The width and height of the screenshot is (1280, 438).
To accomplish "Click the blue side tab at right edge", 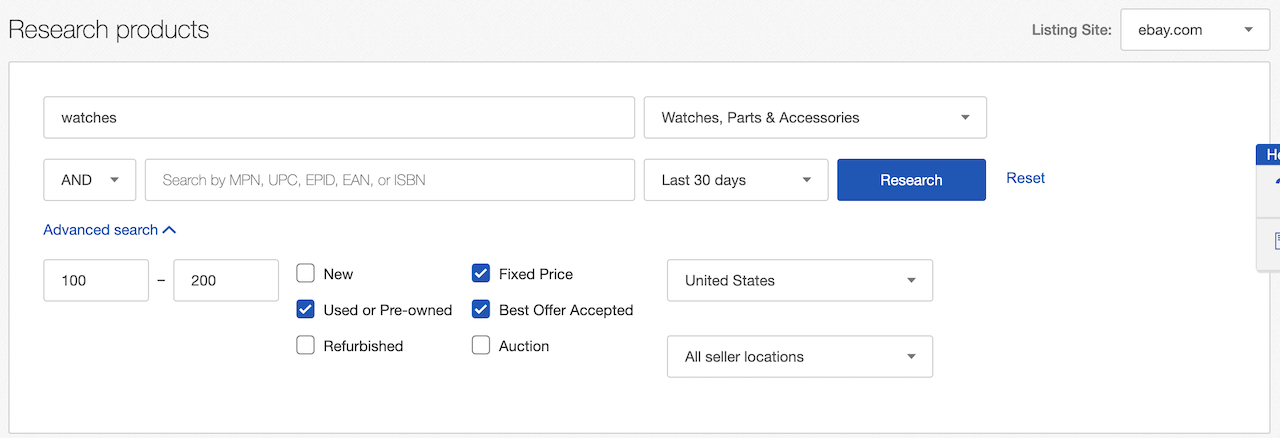I will coord(1268,154).
